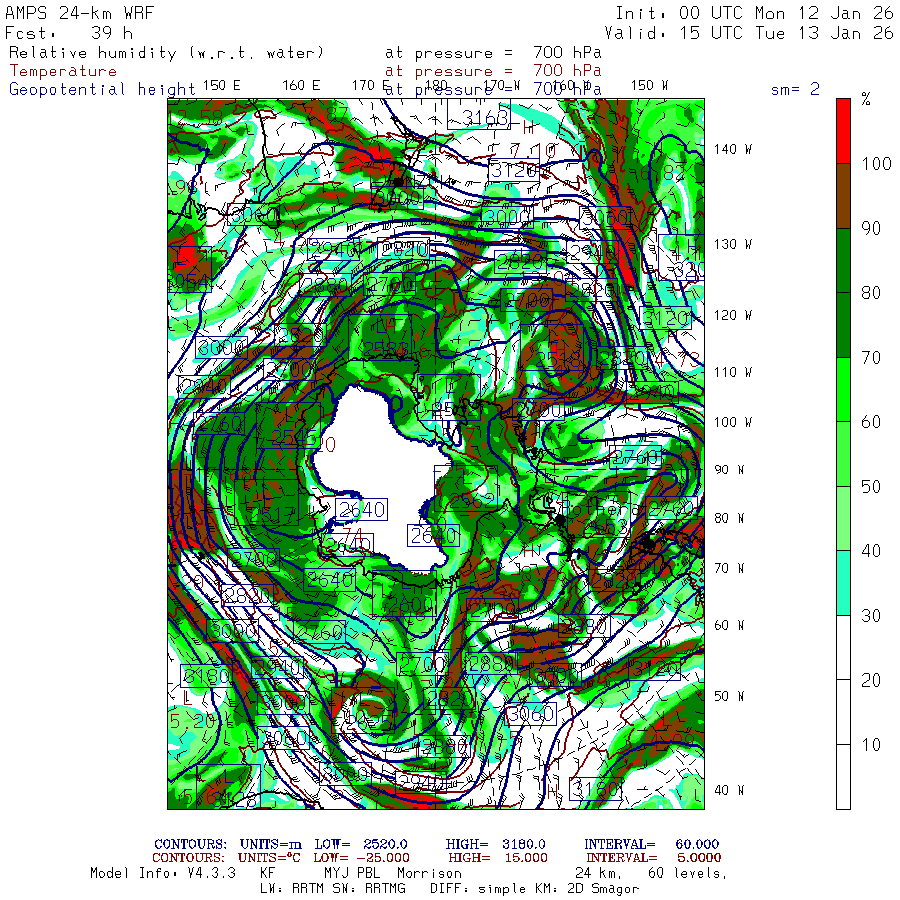Click the '%' unit label above the colorbar
The height and width of the screenshot is (900, 900).
866,99
